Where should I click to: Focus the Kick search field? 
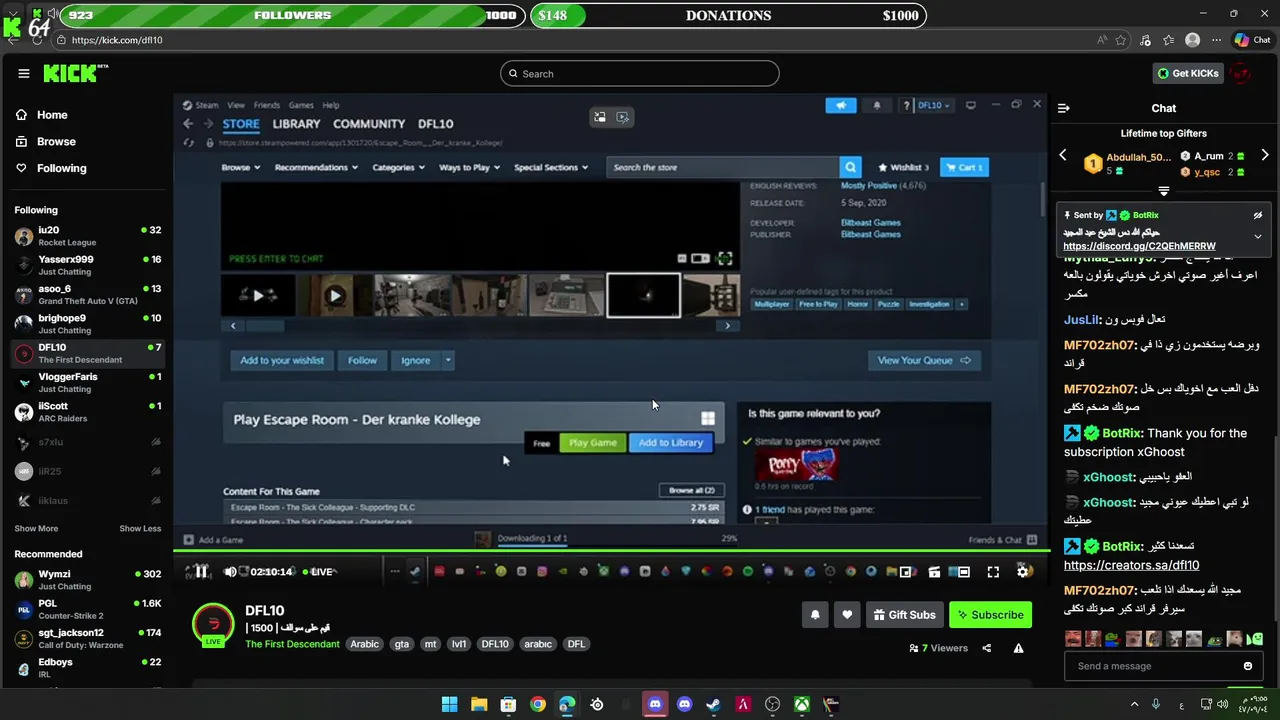click(640, 73)
